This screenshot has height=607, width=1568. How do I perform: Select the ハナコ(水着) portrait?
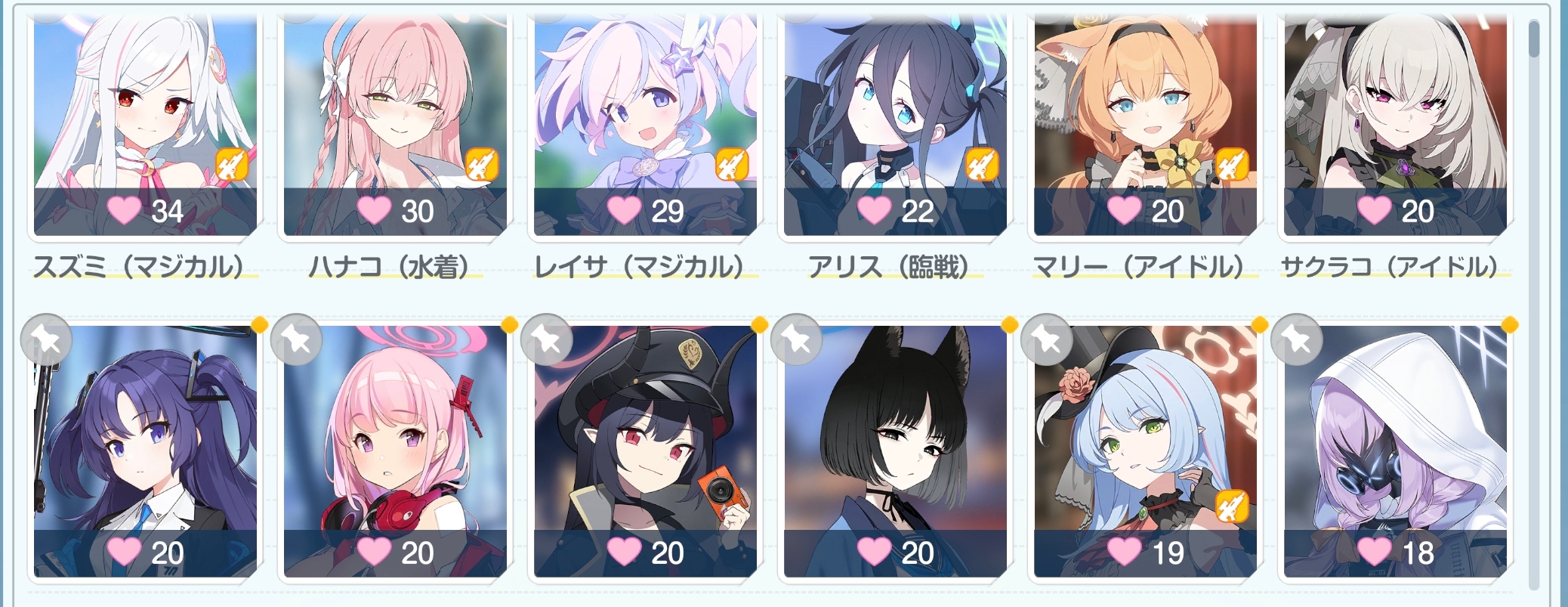point(395,125)
